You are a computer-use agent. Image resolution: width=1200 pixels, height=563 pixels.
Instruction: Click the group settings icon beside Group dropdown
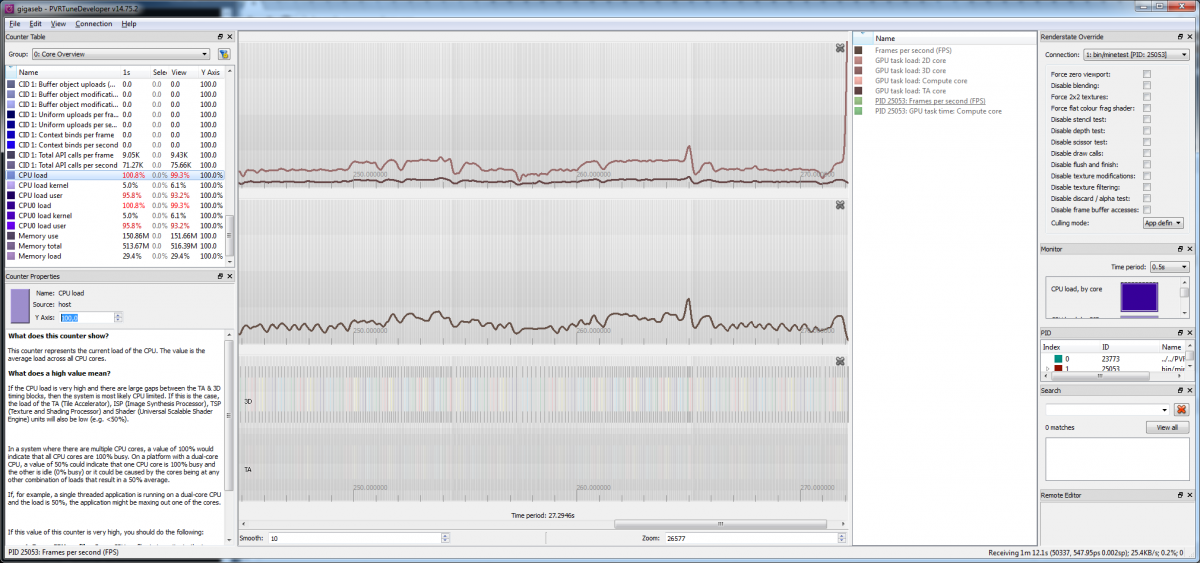[x=224, y=54]
